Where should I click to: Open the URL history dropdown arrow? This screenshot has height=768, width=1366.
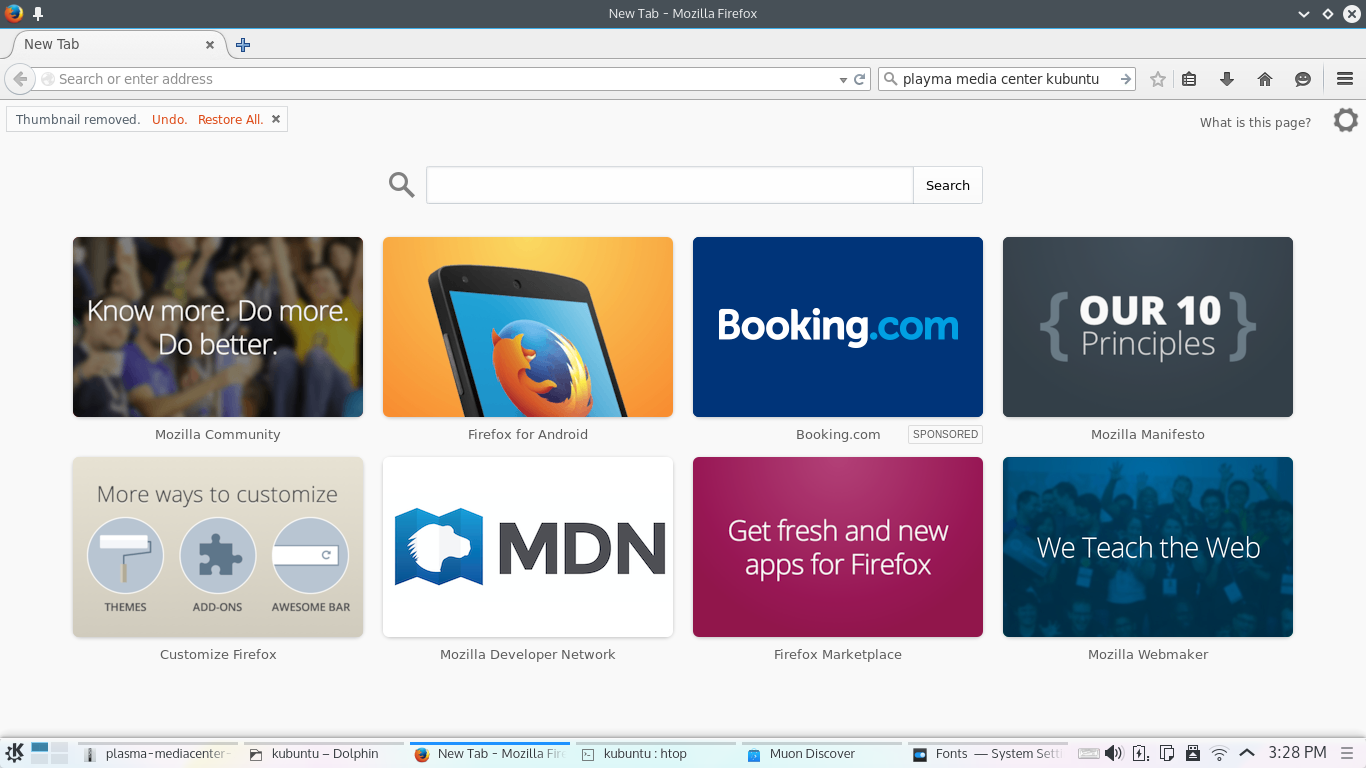[x=843, y=80]
